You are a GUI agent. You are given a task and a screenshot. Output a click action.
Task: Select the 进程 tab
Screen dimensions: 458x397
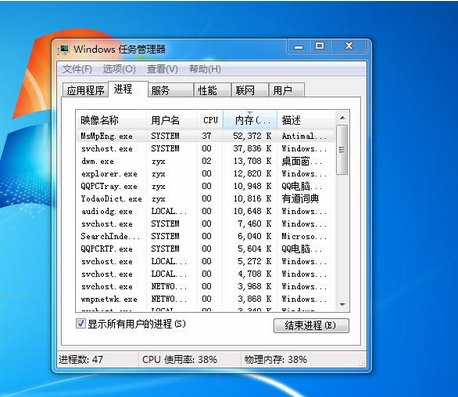[x=128, y=89]
